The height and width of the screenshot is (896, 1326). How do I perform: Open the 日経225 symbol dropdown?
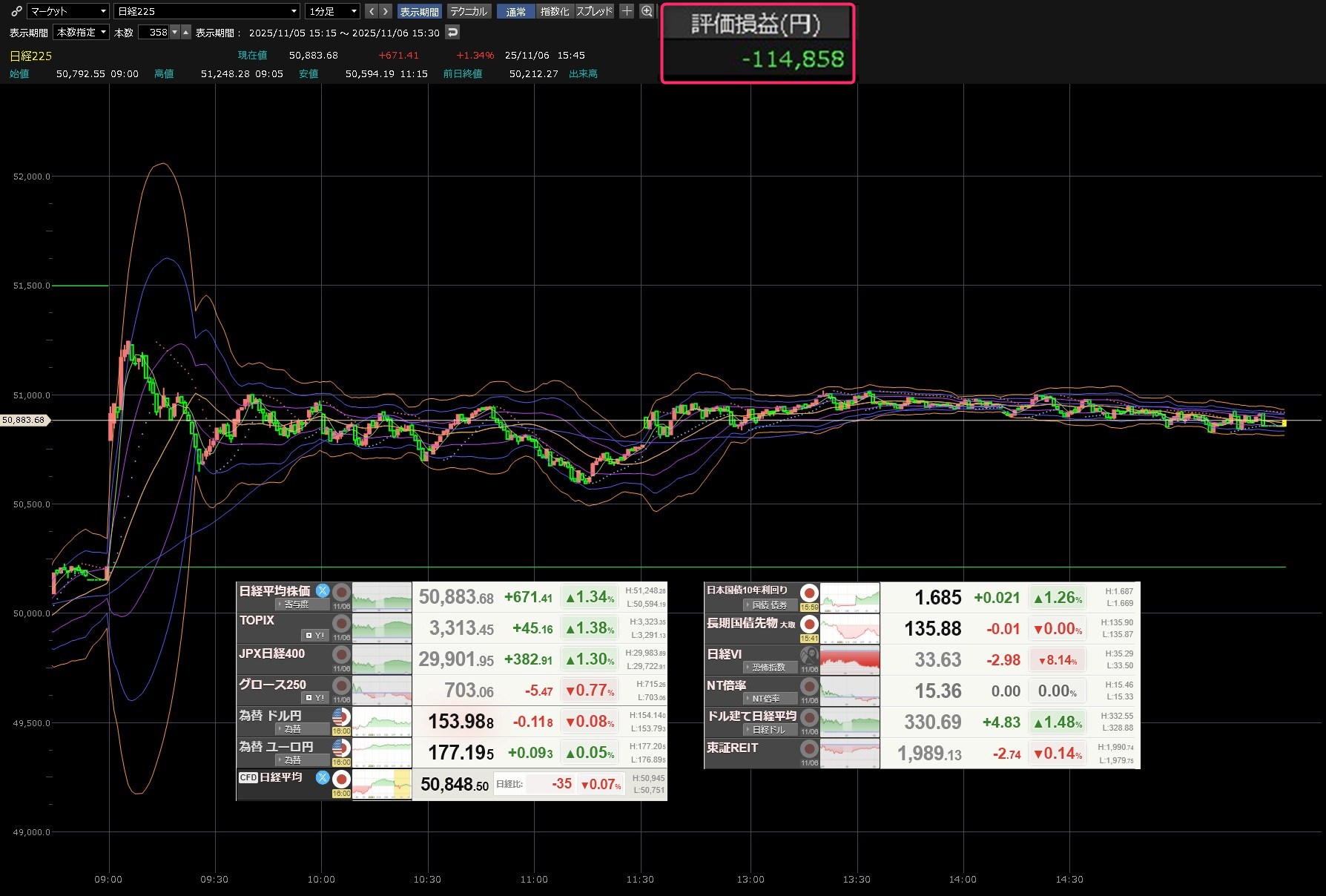207,11
